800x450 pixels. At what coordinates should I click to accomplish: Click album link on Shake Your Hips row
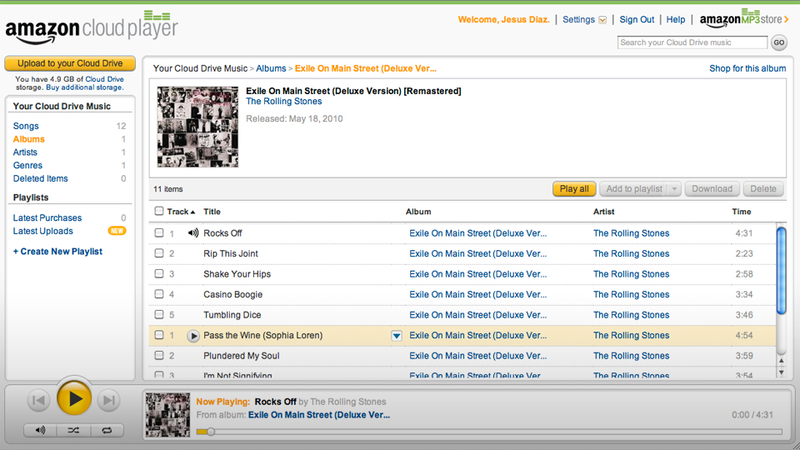tap(478, 274)
